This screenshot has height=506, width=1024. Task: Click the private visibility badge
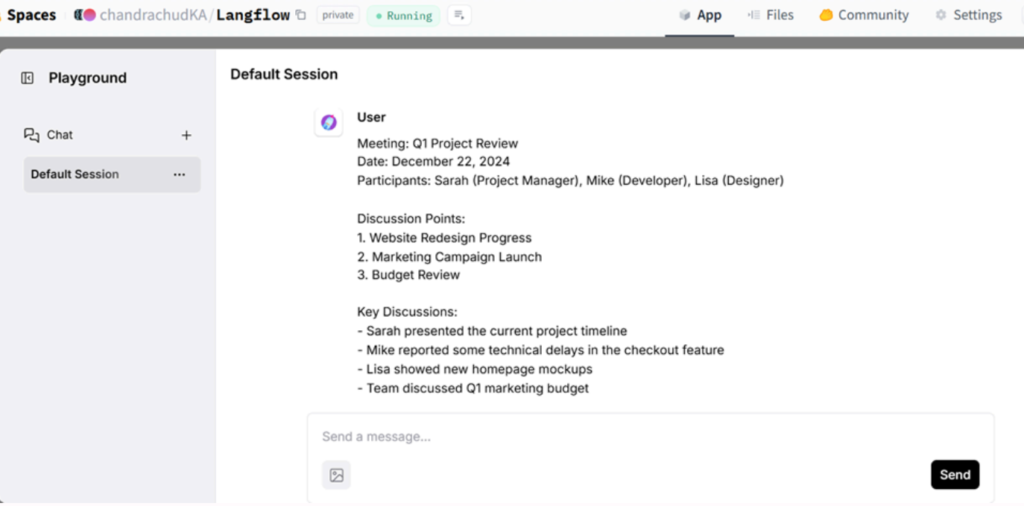point(338,15)
